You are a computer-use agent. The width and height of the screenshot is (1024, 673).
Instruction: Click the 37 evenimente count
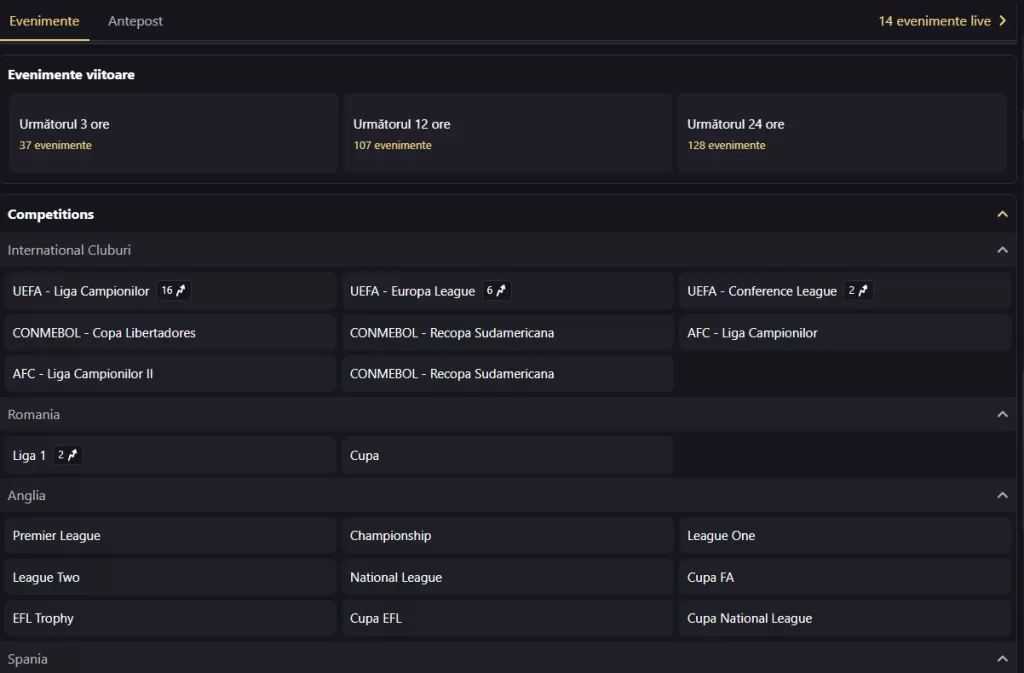point(56,145)
